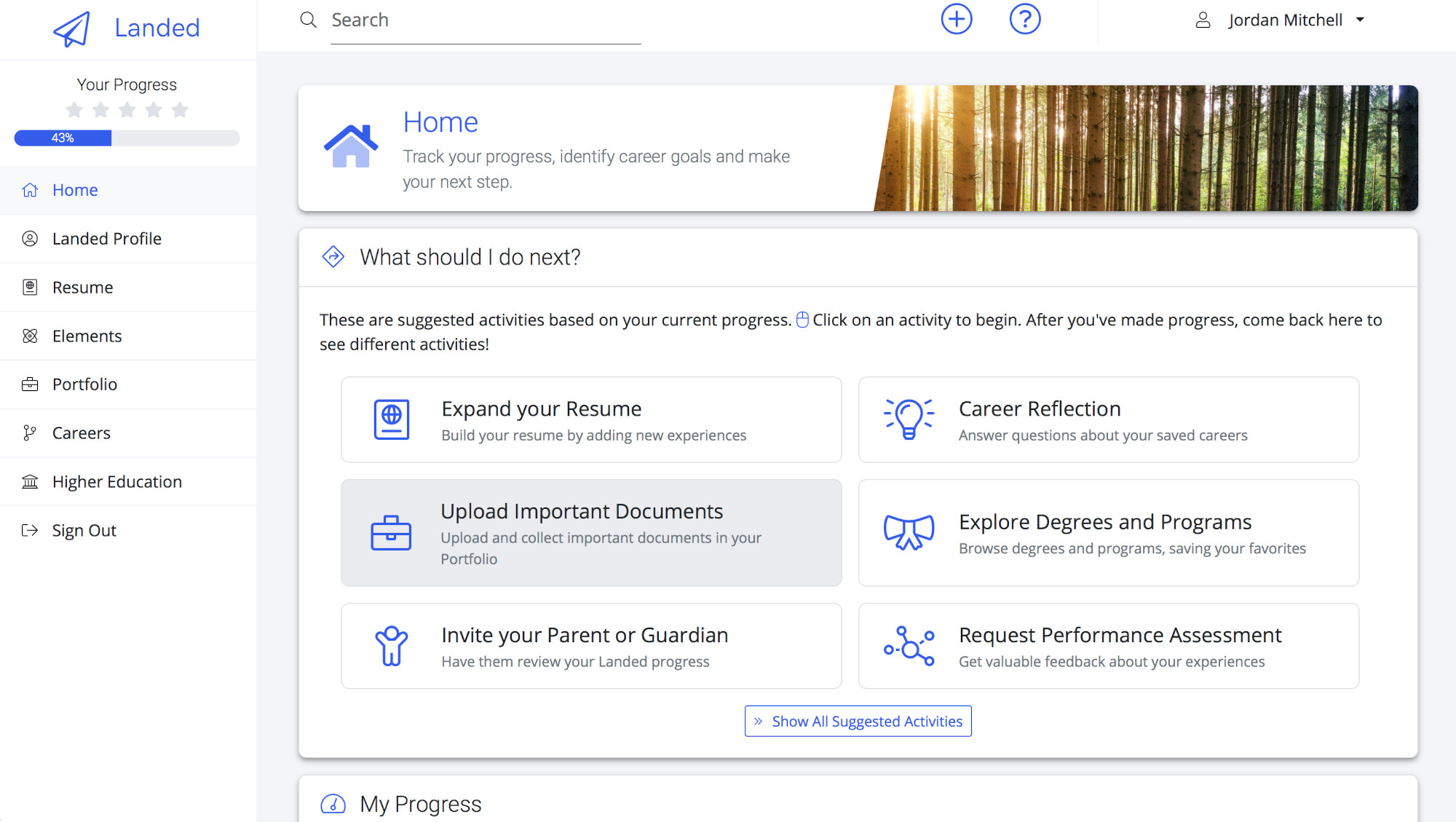This screenshot has height=822, width=1456.
Task: Click the ribbon icon on Explore Degrees card
Action: click(x=909, y=533)
